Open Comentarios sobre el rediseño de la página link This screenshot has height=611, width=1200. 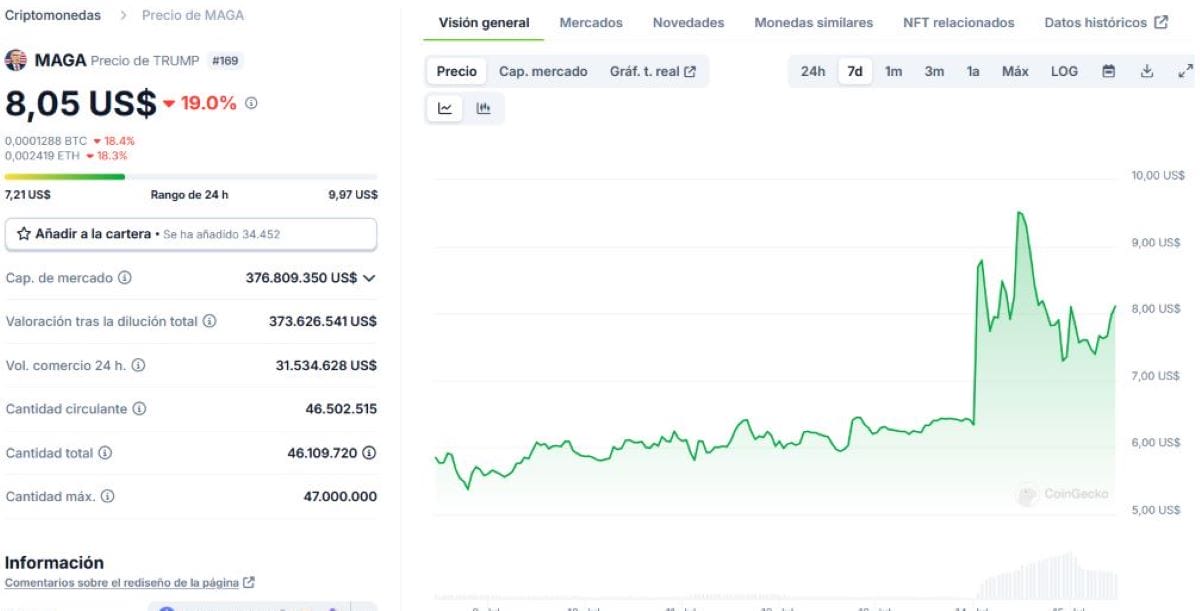click(x=129, y=582)
